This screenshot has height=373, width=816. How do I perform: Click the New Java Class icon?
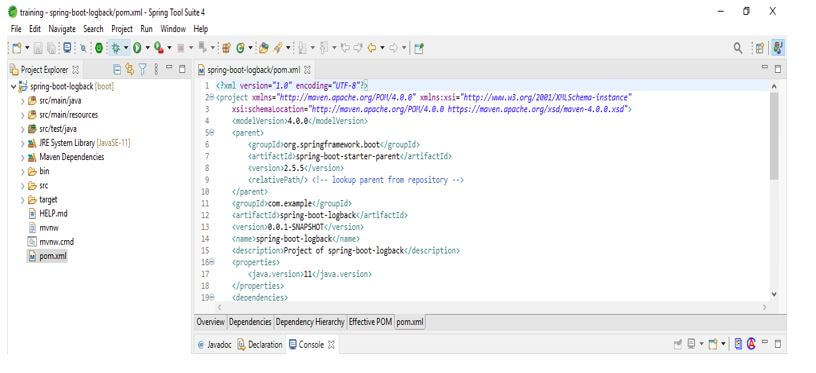240,48
